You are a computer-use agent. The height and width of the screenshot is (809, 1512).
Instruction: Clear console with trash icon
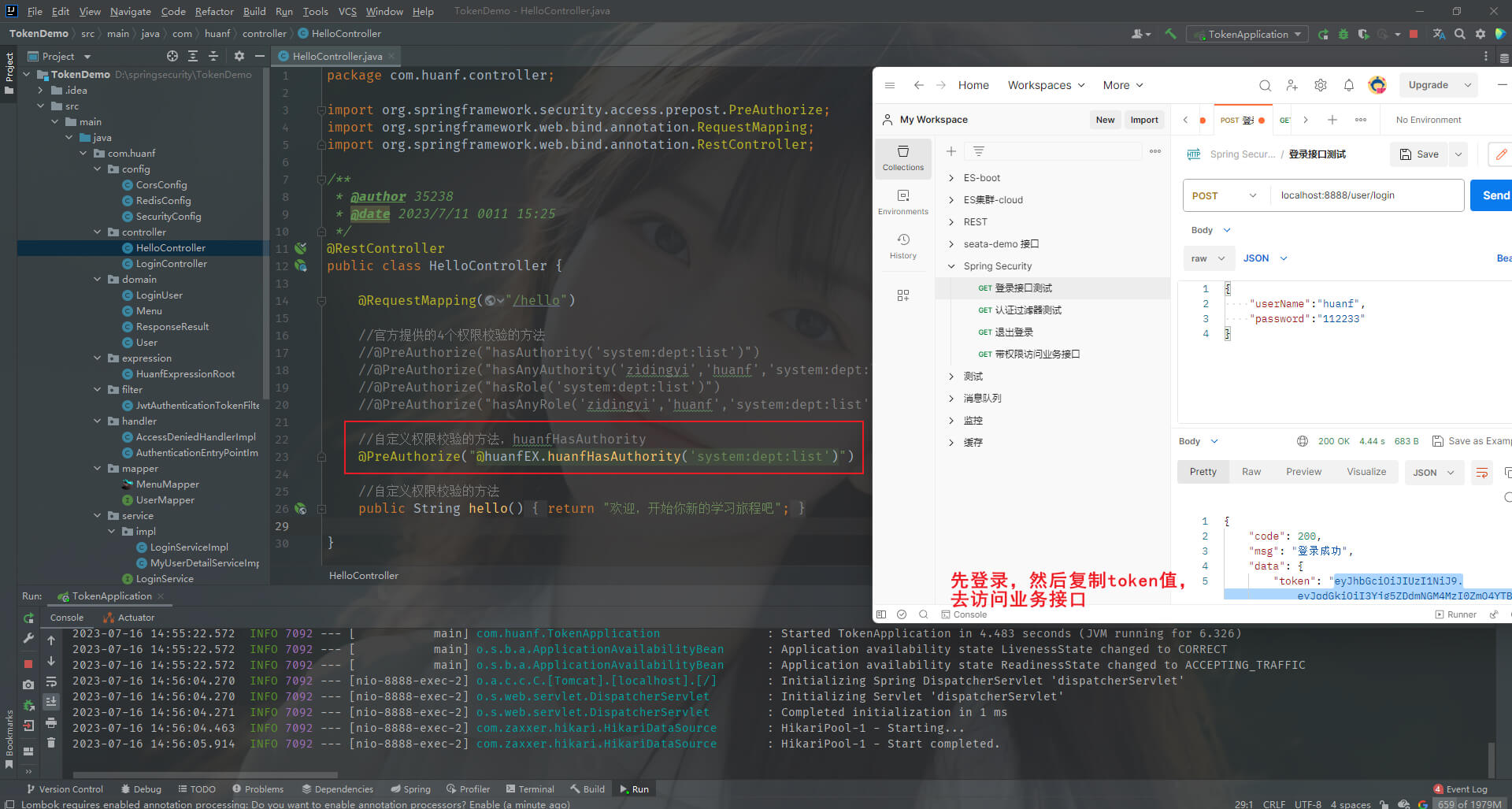[51, 743]
